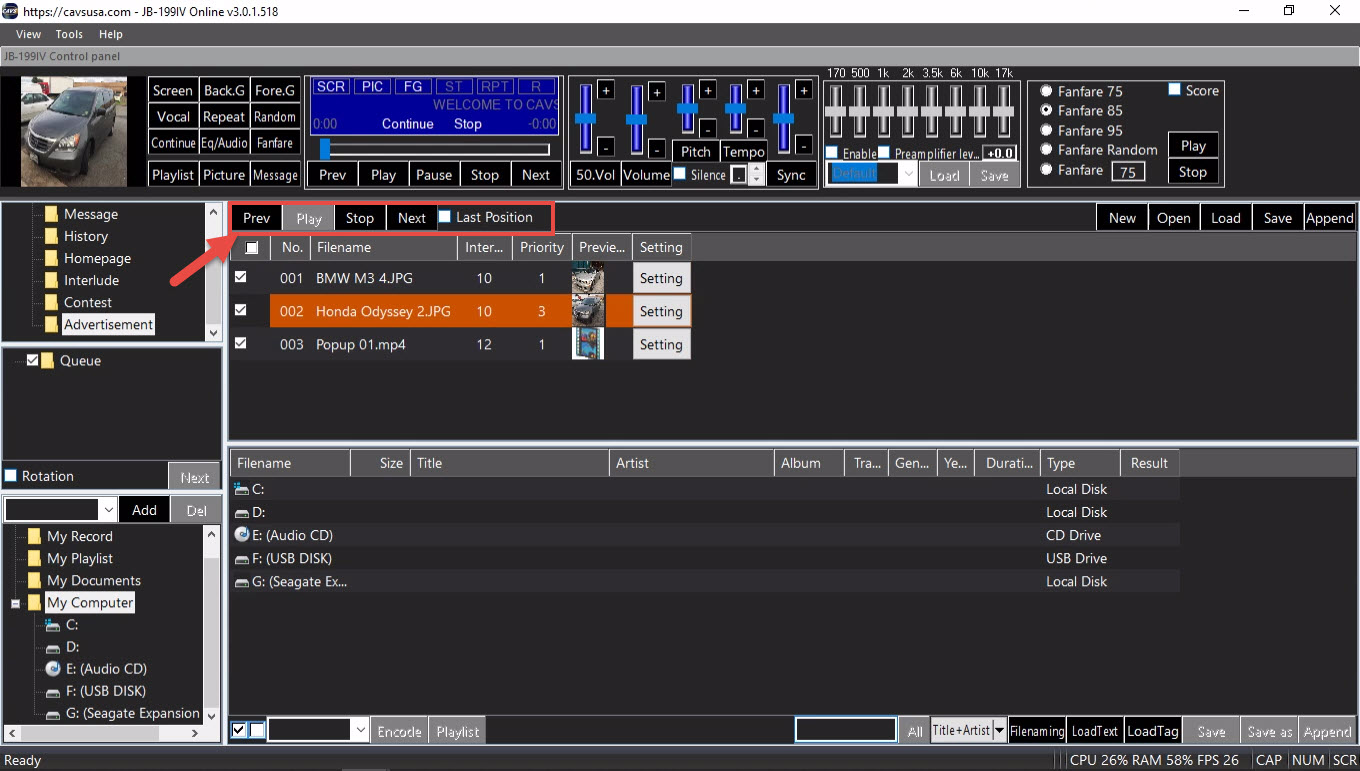Collapse the My Computer tree node
Viewport: 1360px width, 771px height.
16,603
